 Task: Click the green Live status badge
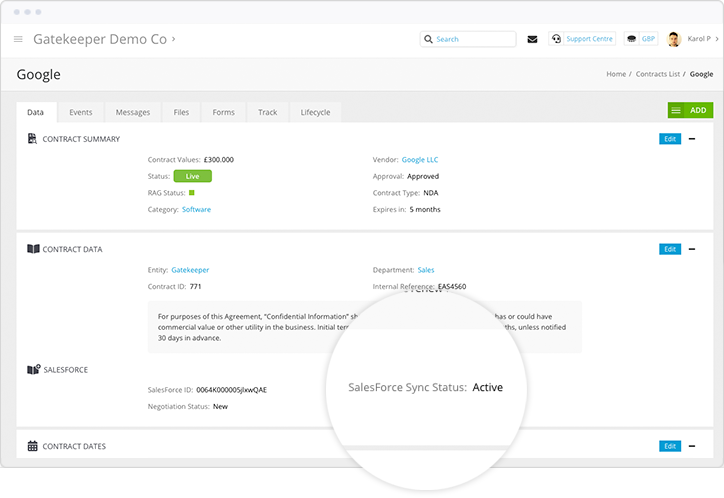(x=193, y=176)
